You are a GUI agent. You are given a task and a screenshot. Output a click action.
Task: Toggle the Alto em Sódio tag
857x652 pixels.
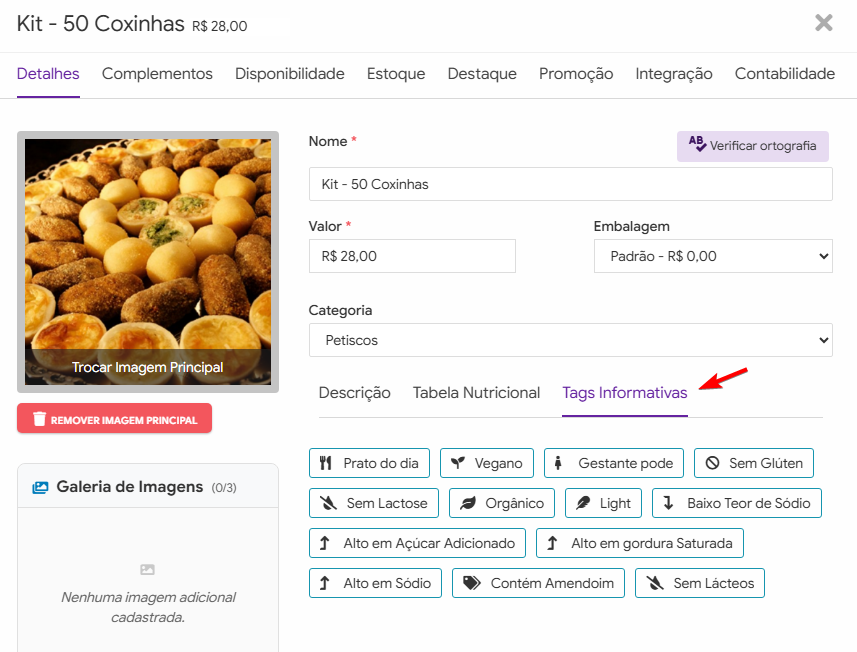(375, 583)
